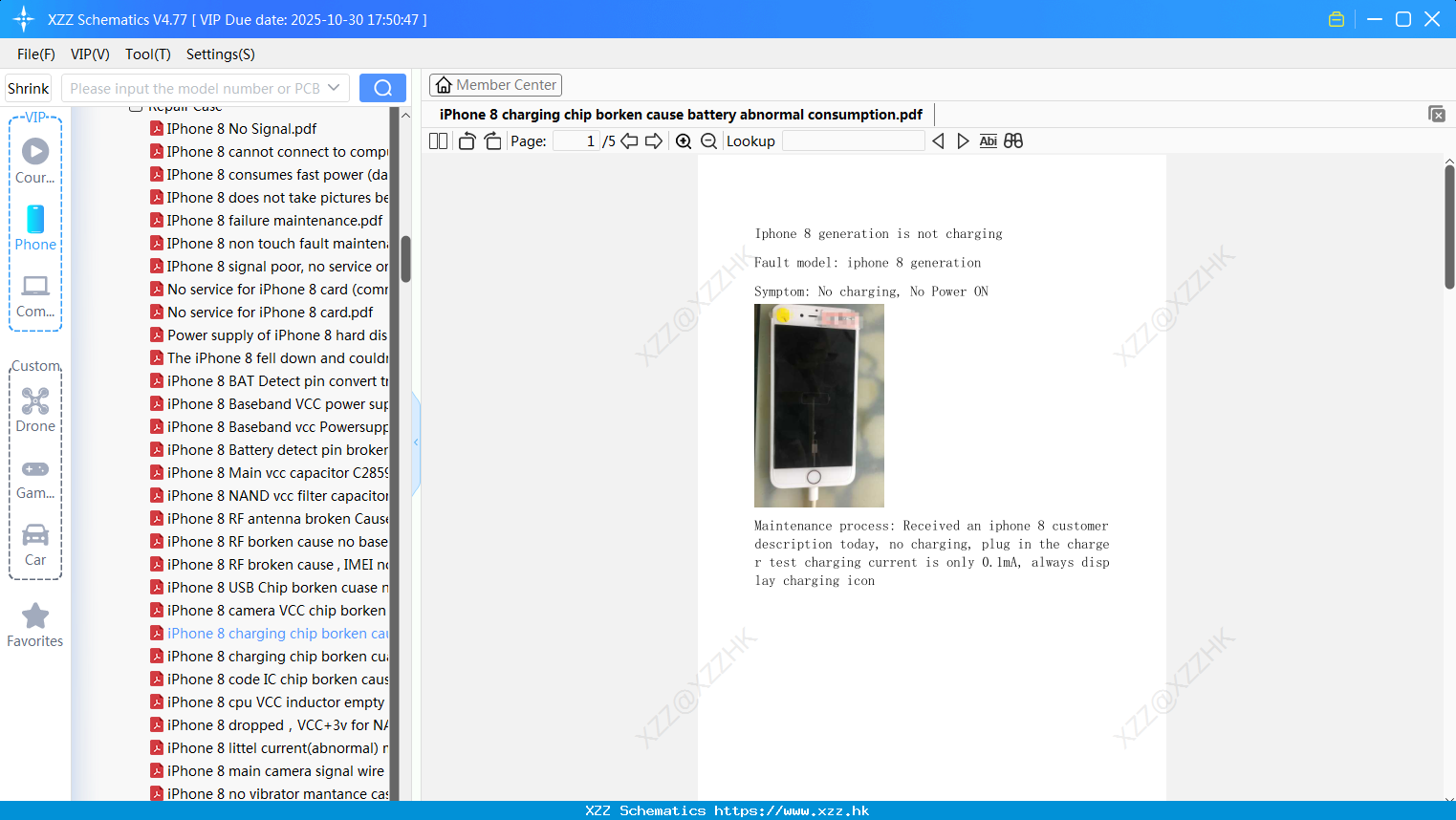Click the yellow gift box icon in title bar
Image resolution: width=1456 pixels, height=820 pixels.
(x=1336, y=19)
